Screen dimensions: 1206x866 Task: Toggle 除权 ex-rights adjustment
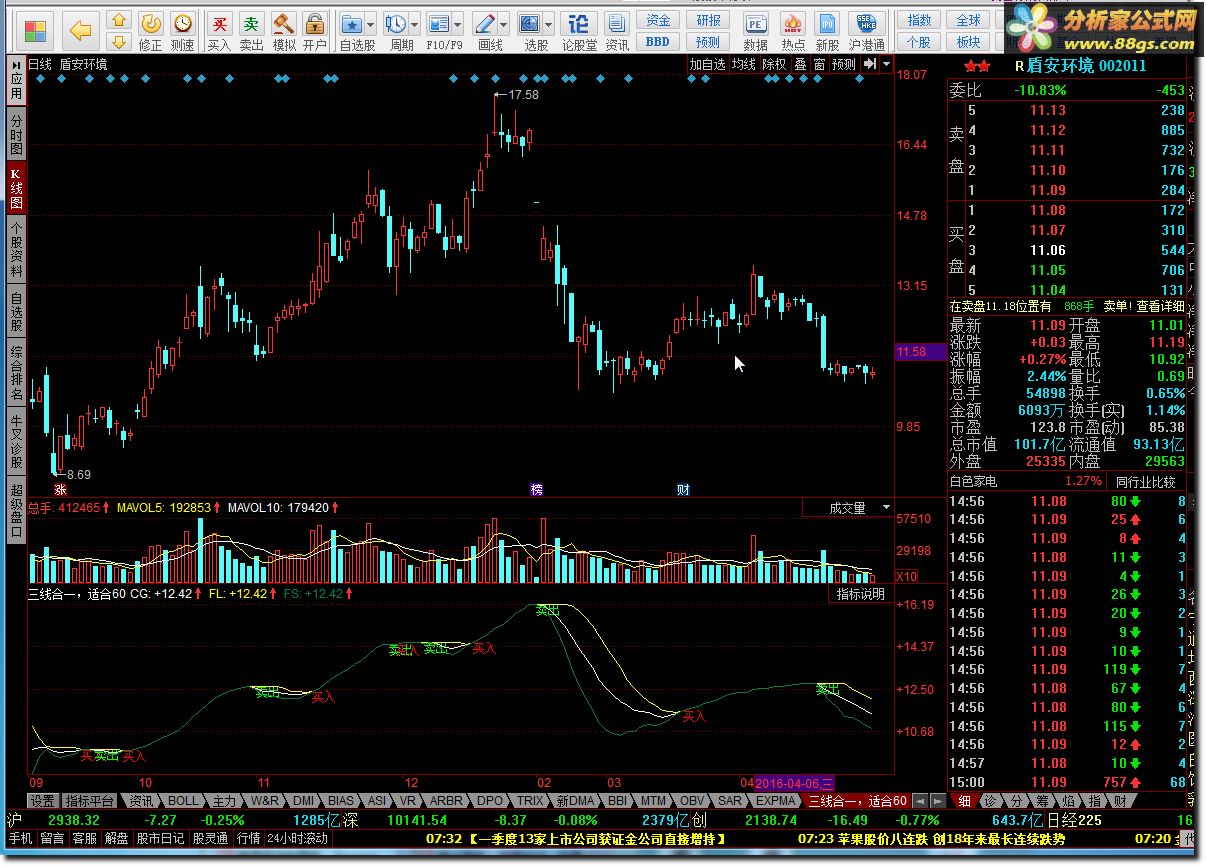pos(774,64)
